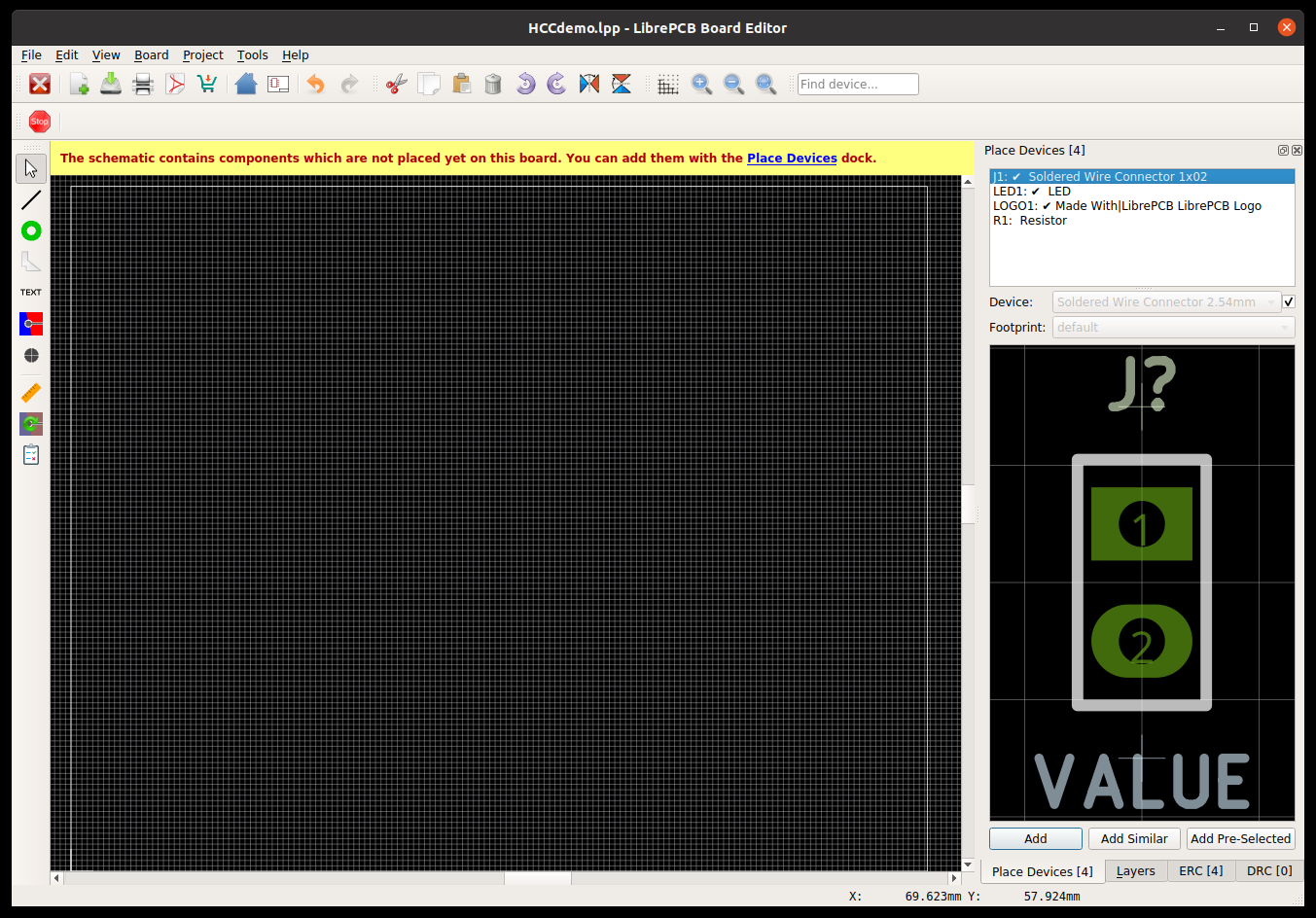Open the Control Panel home icon

tap(246, 85)
